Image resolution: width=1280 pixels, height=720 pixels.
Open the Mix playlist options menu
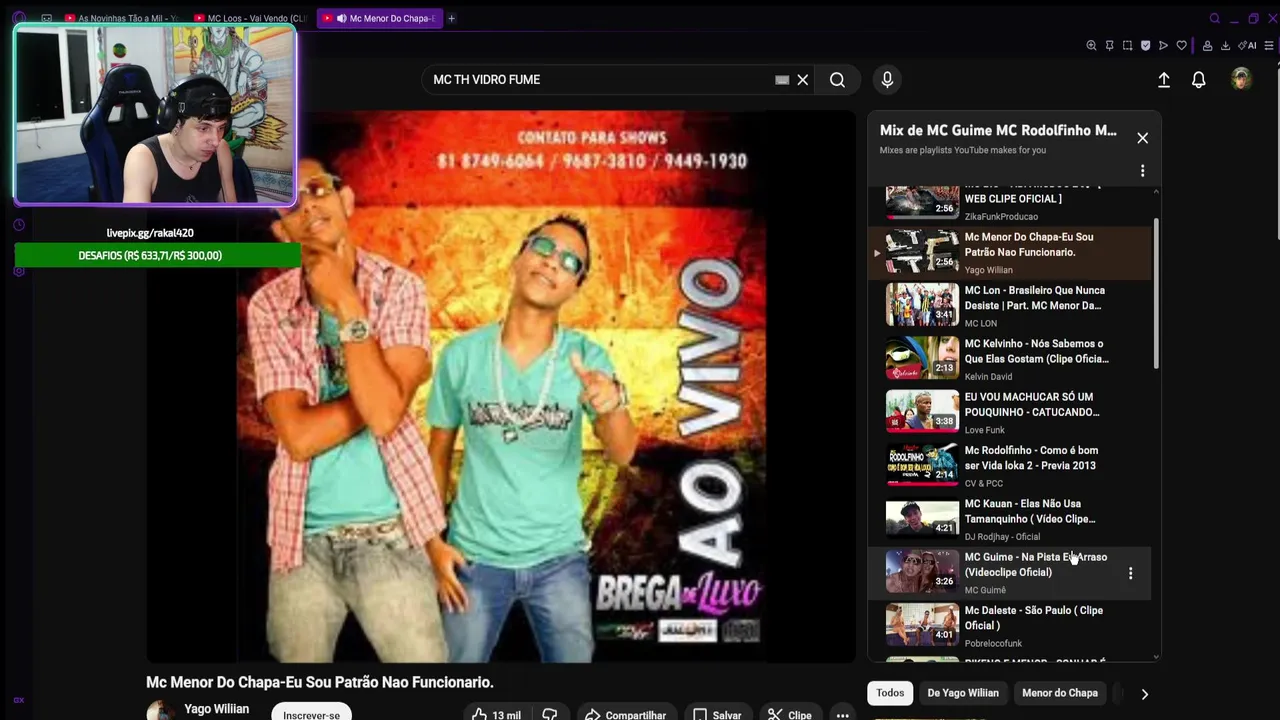click(1142, 171)
